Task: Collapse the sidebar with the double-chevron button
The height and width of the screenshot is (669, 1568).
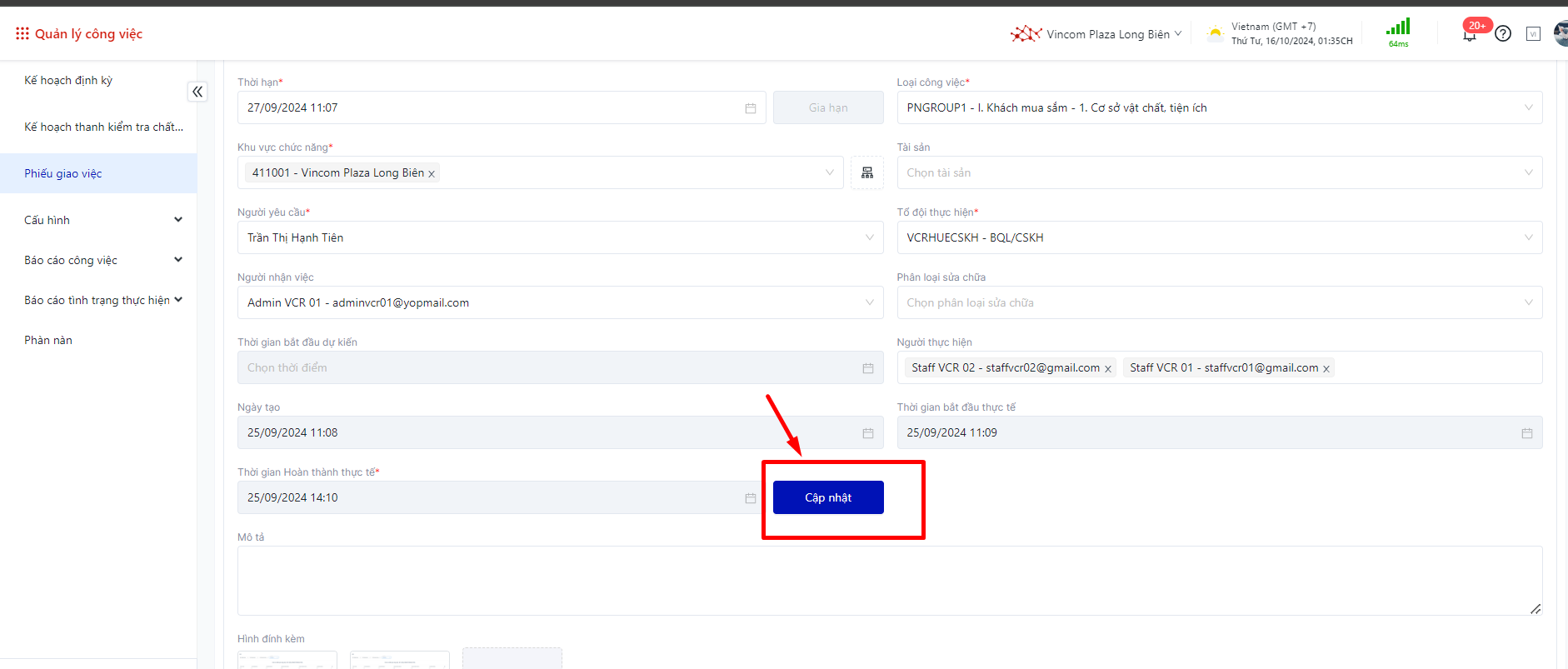Action: tap(197, 92)
